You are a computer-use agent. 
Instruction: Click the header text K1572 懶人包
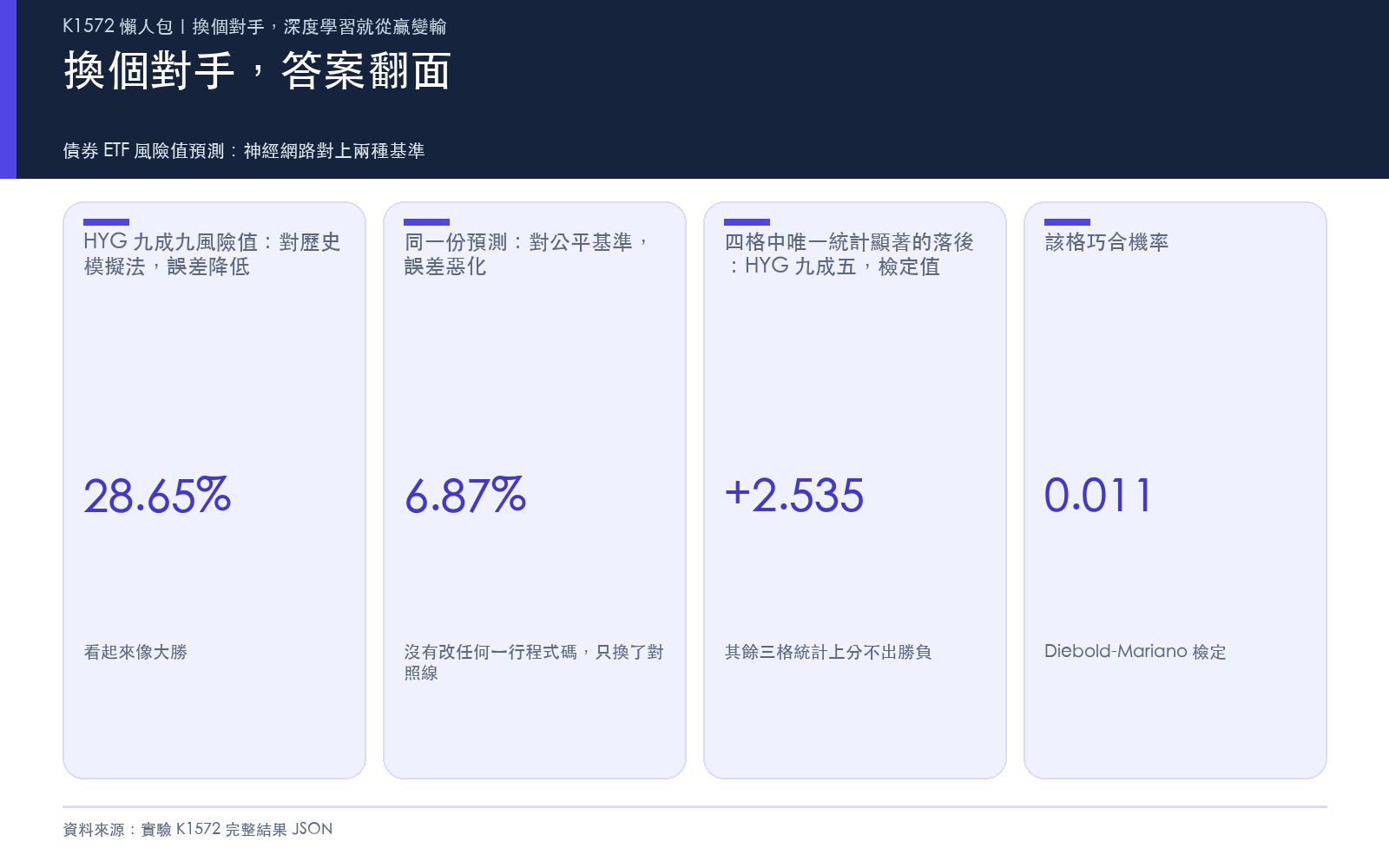tap(118, 27)
